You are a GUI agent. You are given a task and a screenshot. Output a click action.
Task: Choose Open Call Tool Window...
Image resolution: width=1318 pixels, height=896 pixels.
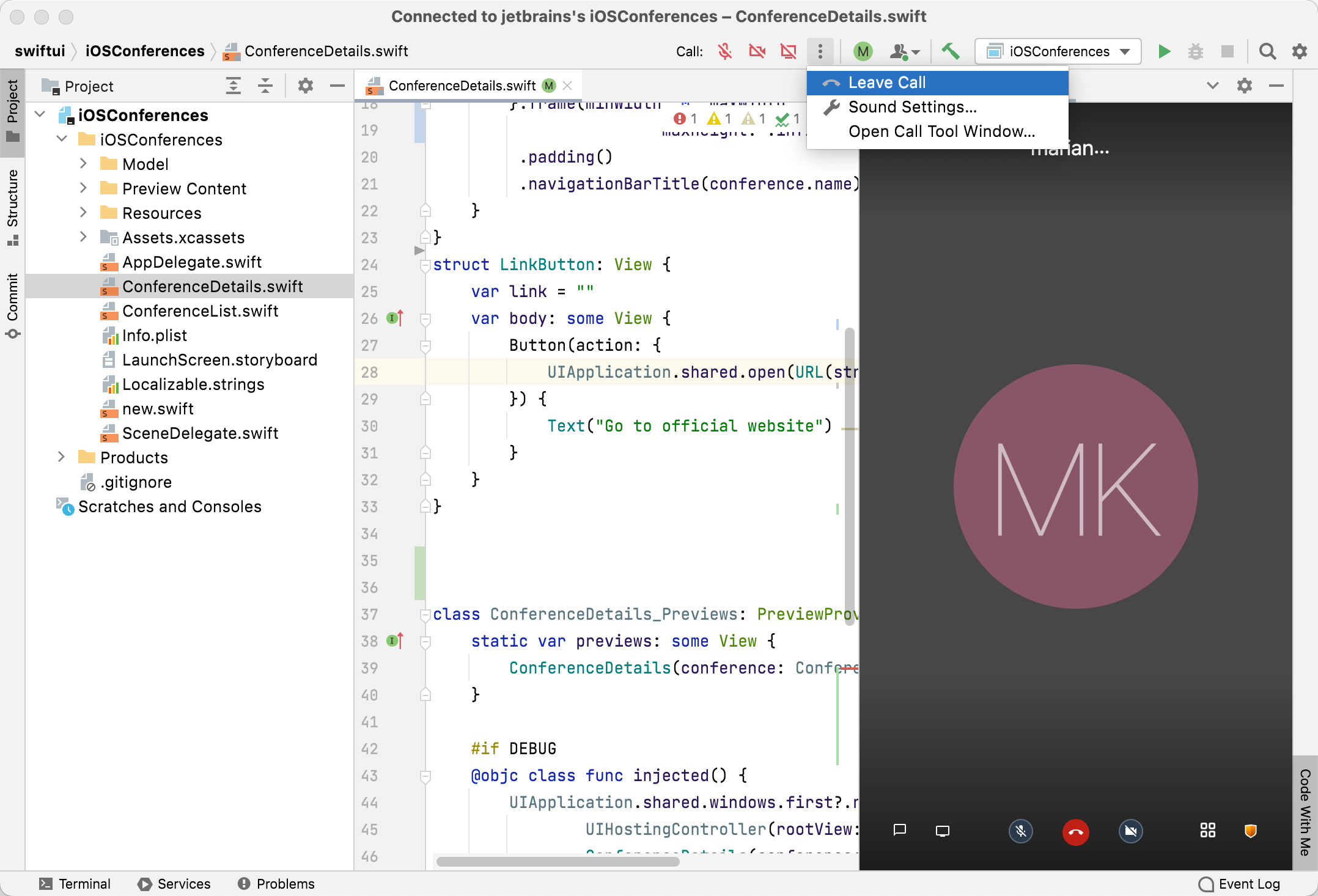point(937,131)
